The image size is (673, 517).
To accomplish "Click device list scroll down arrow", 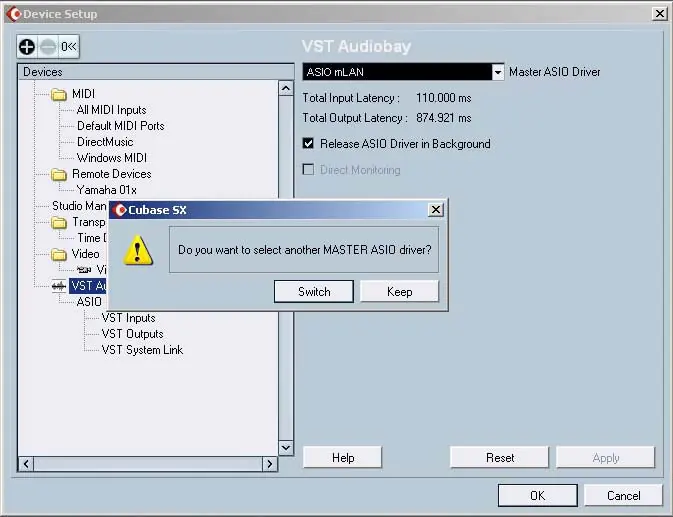I will [x=286, y=448].
